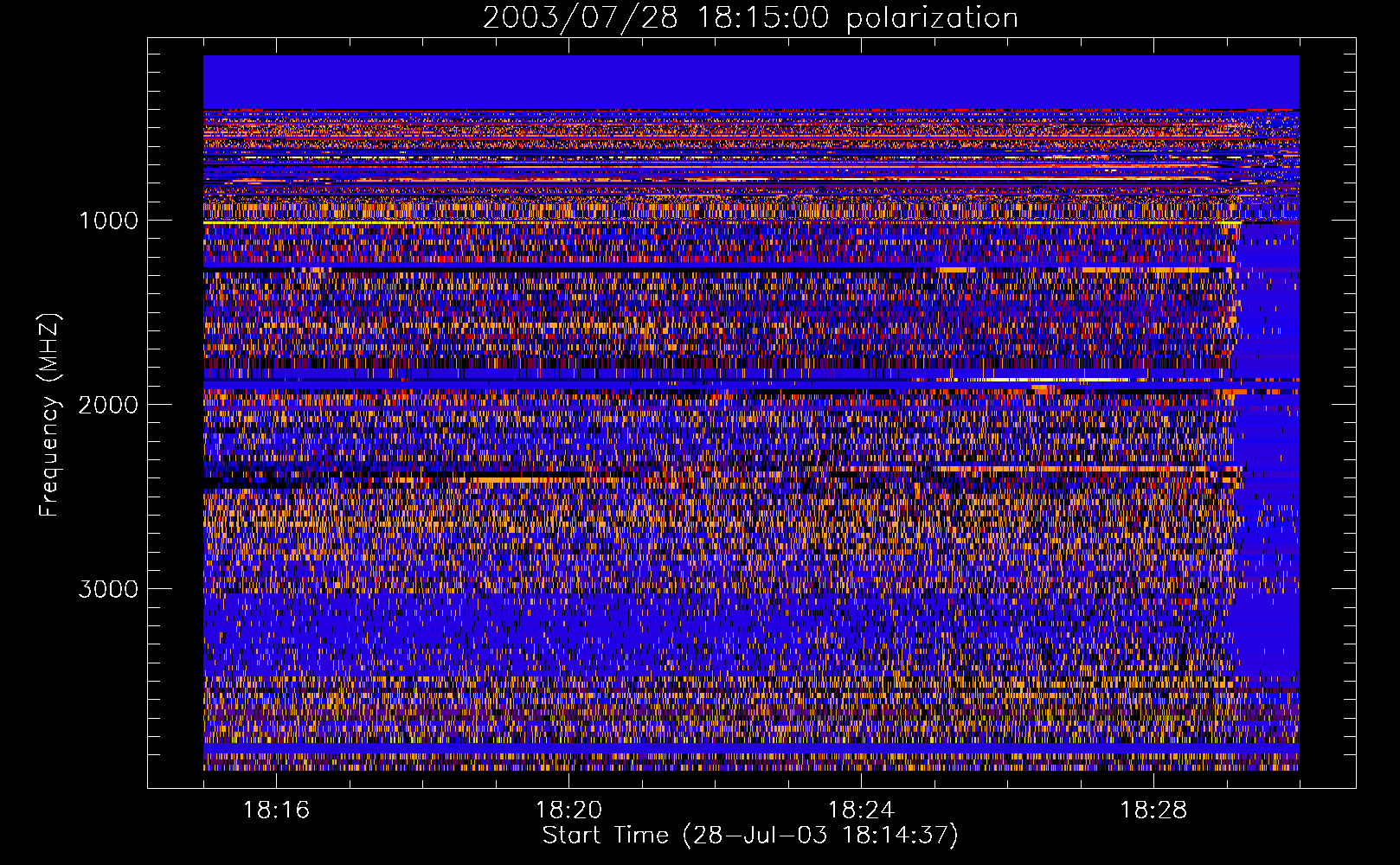Click the 18:16 time tick label
Viewport: 1400px width, 865px height.
[276, 811]
